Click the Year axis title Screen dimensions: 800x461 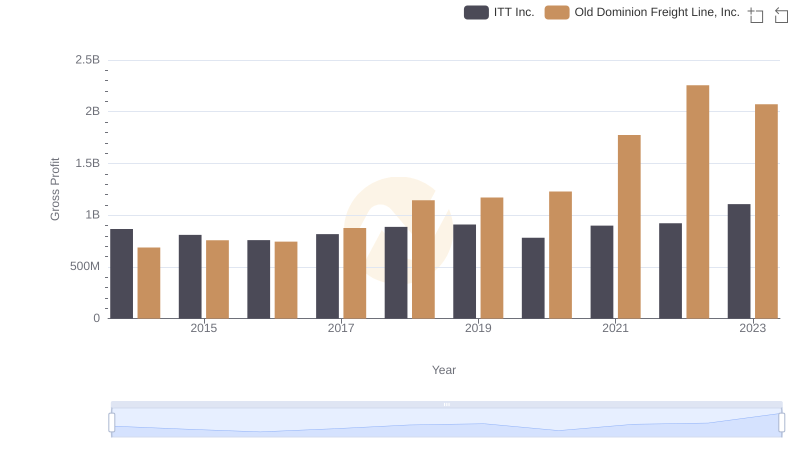[444, 370]
